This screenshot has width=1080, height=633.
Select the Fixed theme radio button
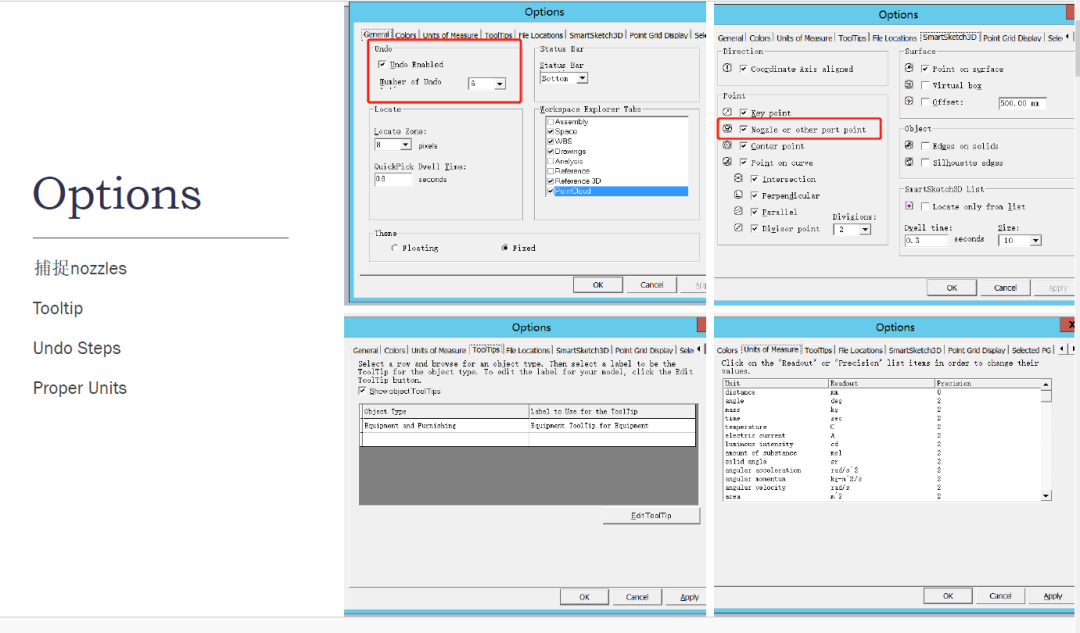505,248
